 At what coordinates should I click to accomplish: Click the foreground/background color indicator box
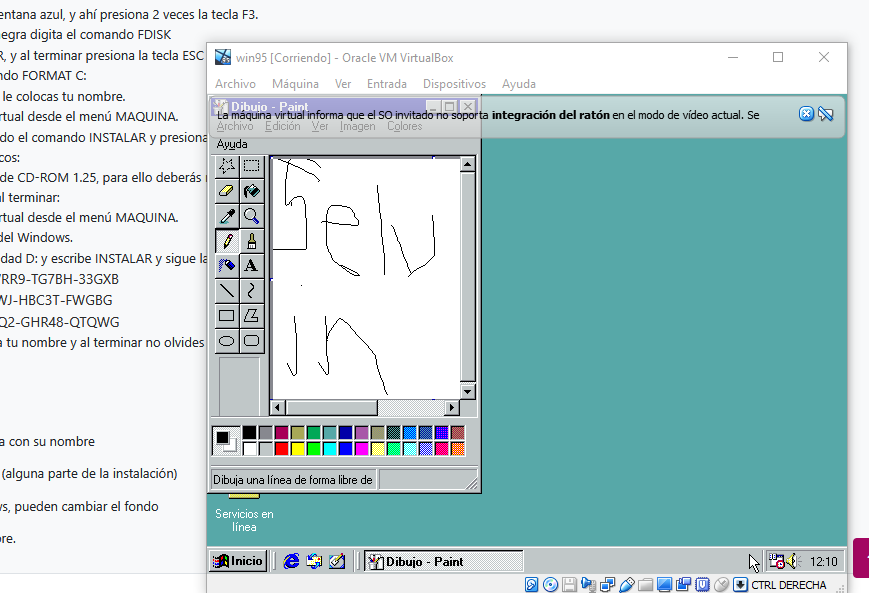(x=226, y=441)
